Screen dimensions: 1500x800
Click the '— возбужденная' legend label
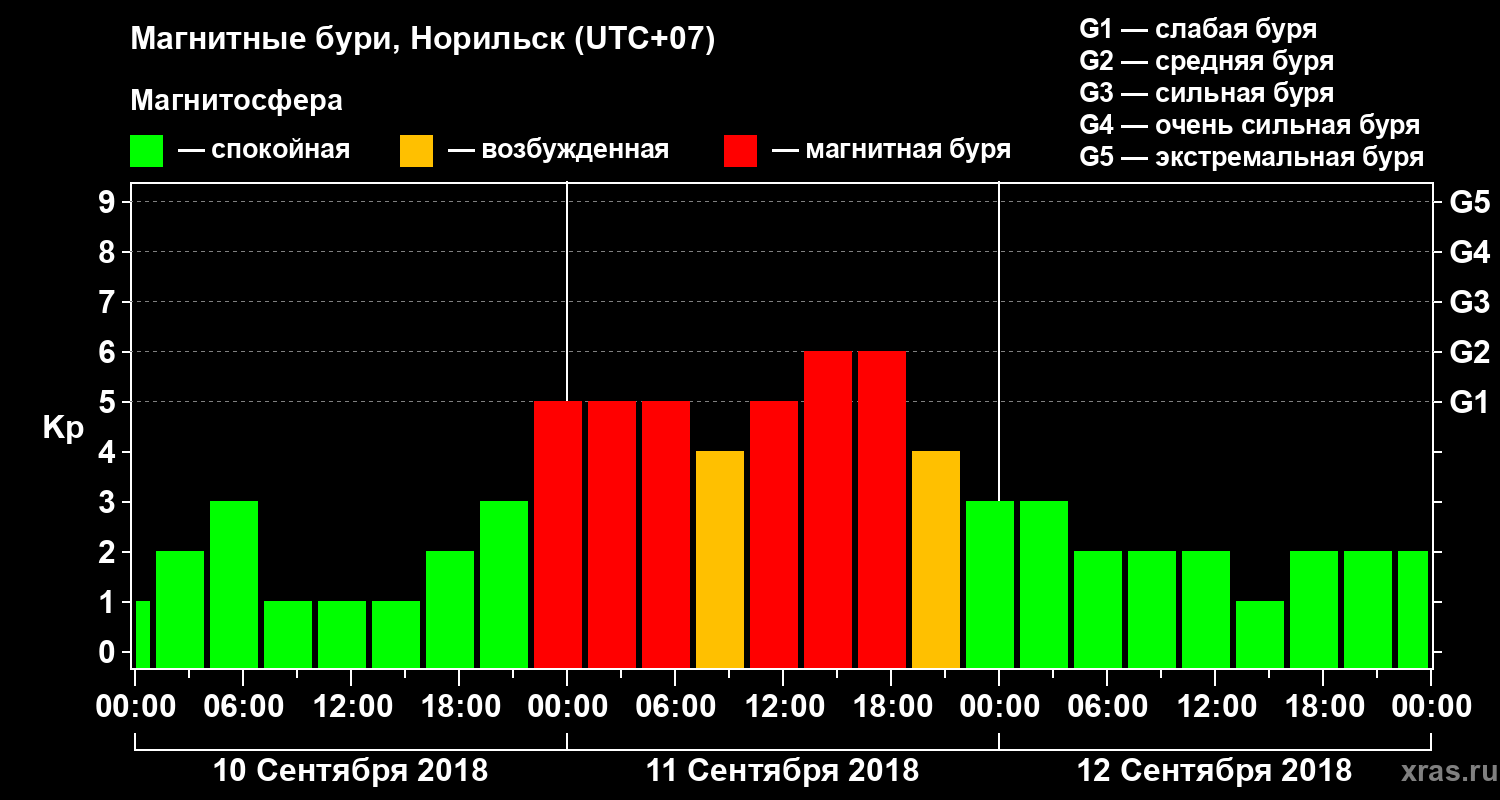(x=558, y=150)
